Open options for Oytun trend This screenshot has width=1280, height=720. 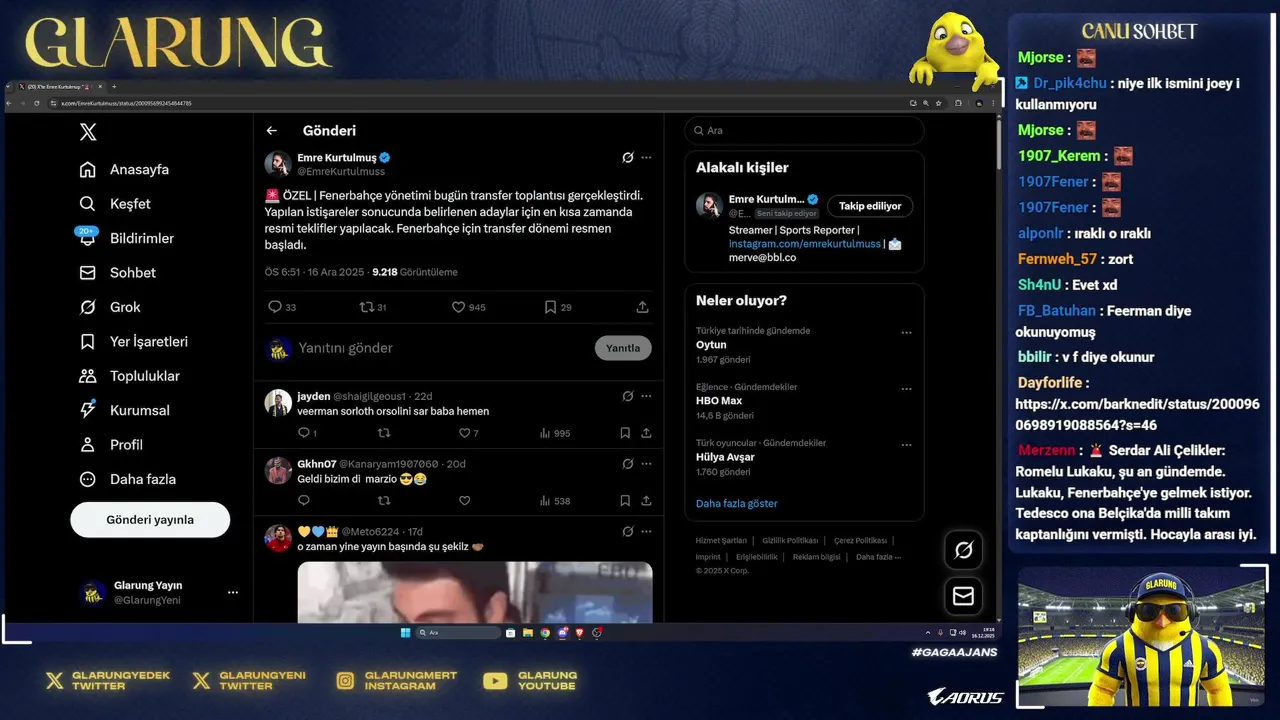pos(906,333)
